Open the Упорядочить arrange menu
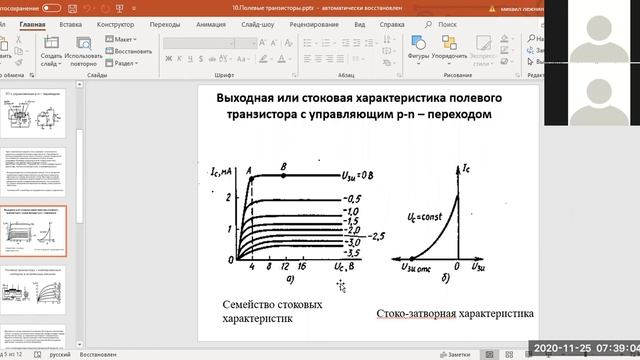 (x=449, y=50)
